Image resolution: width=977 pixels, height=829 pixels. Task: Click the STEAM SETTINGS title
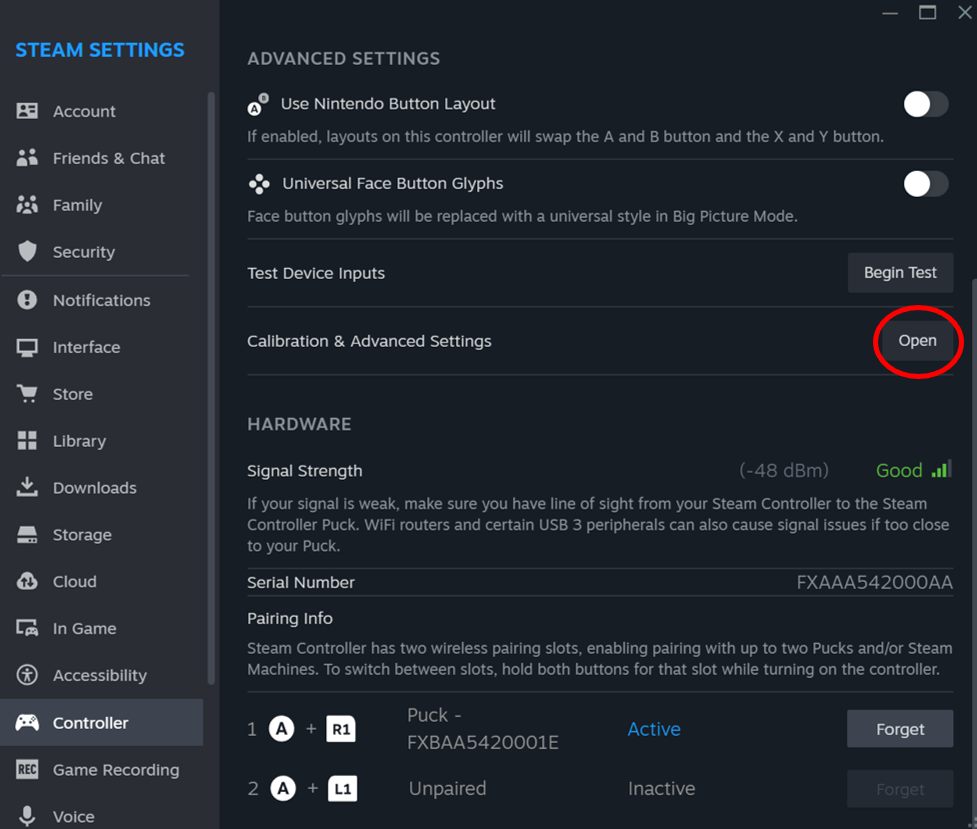point(100,50)
